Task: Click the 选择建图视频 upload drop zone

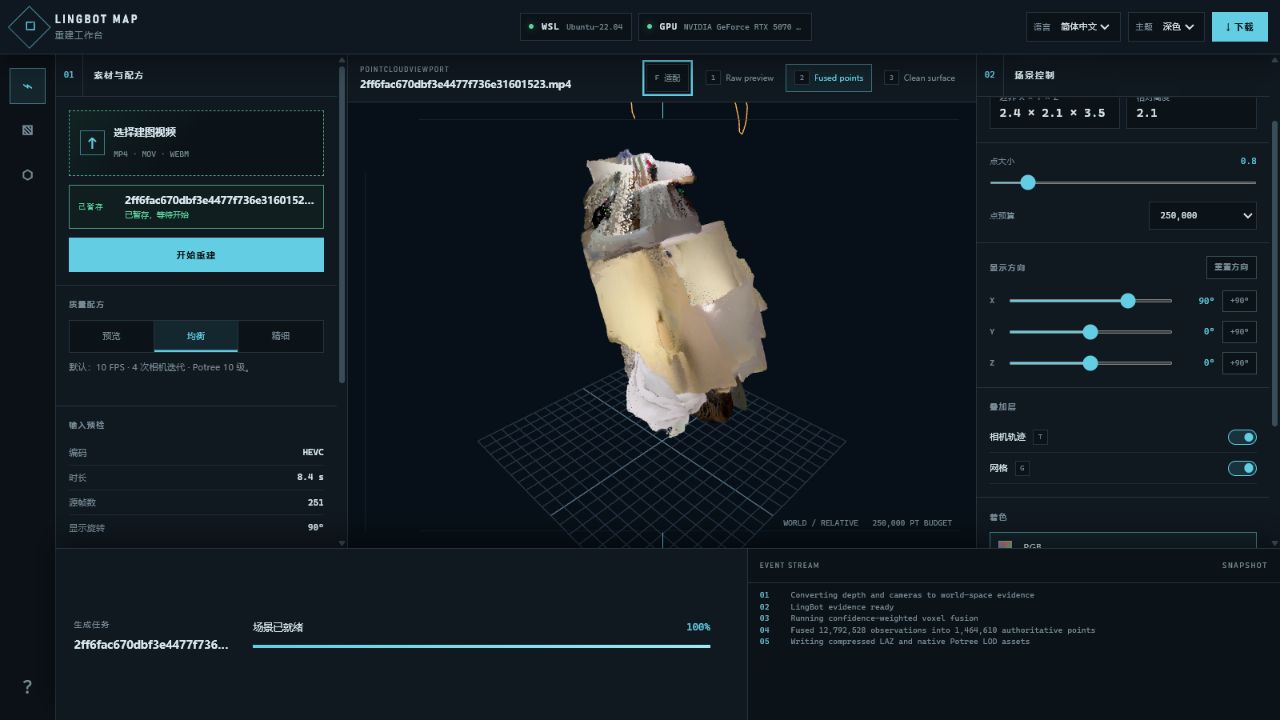Action: click(x=196, y=143)
